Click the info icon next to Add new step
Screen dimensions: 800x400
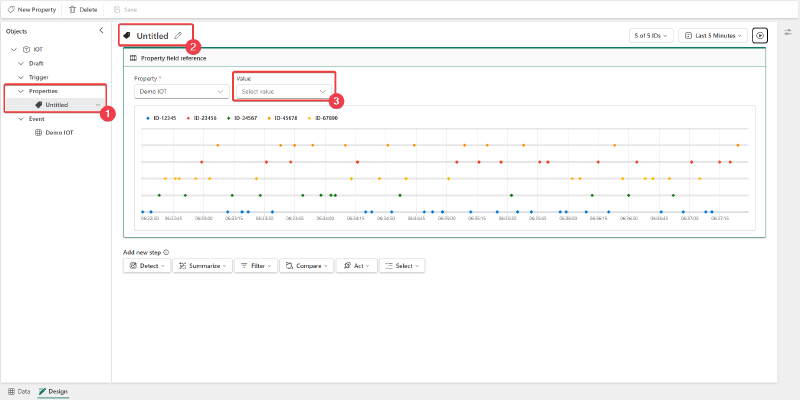pyautogui.click(x=166, y=252)
